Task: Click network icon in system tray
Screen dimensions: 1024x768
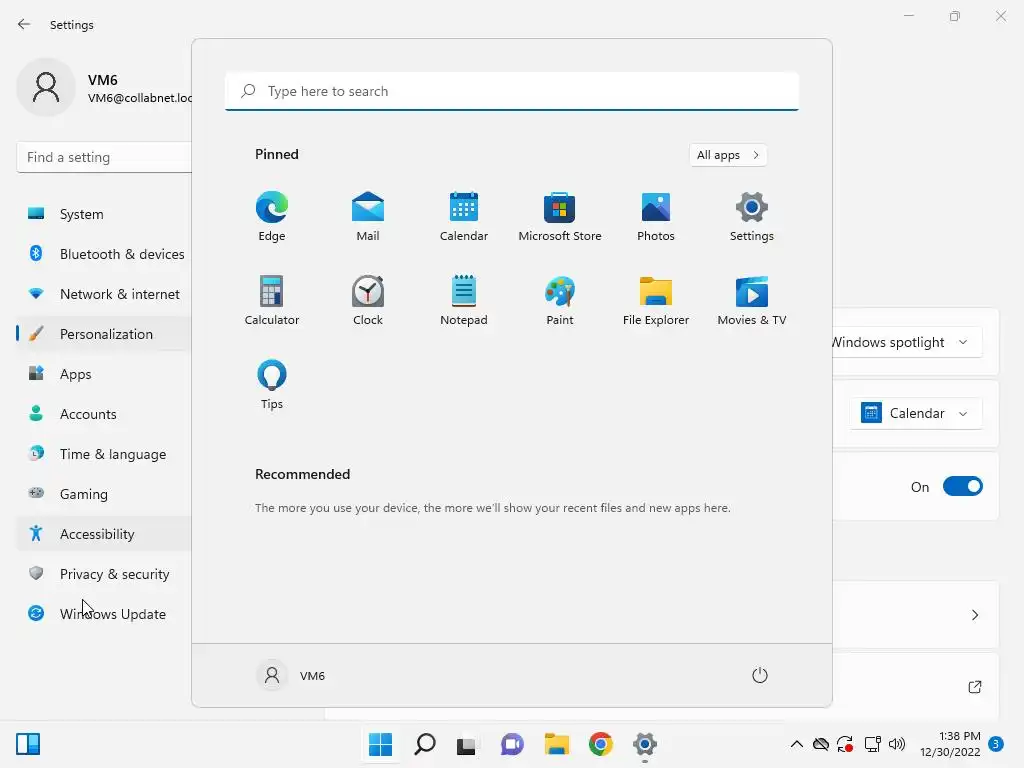Action: [x=872, y=744]
